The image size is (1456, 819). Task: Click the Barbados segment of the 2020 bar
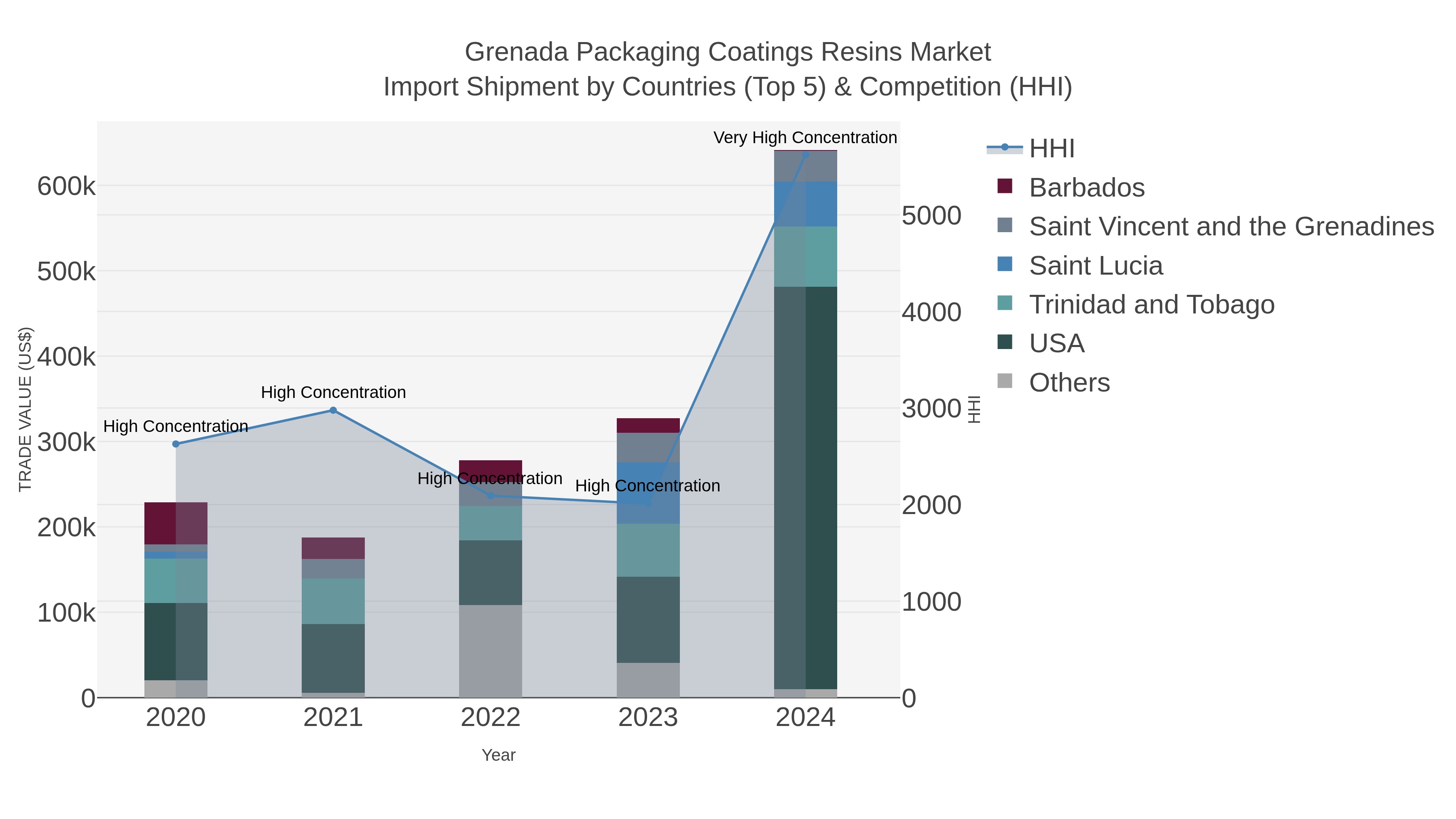176,523
